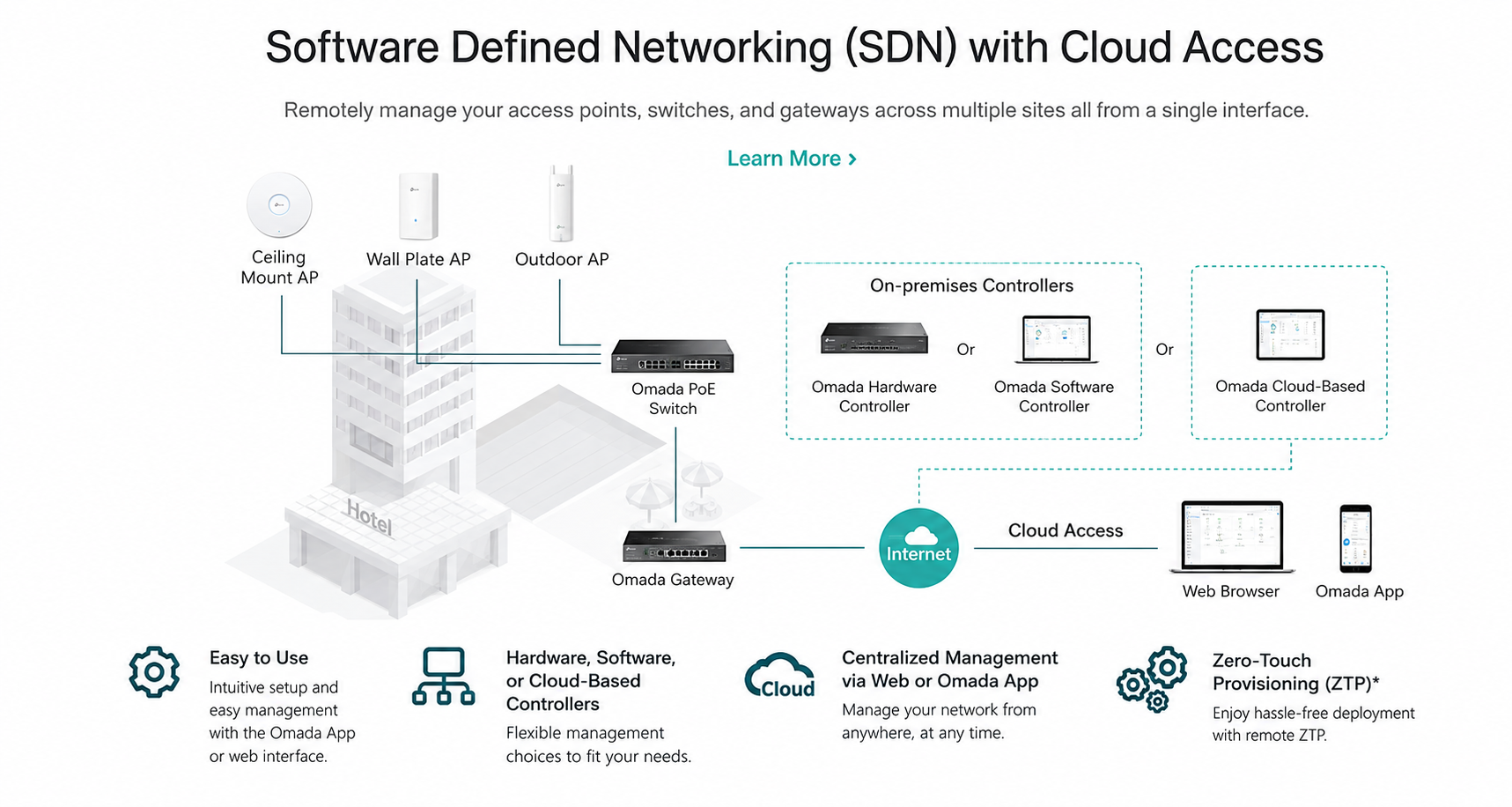Click the 'Intuitive setup and easy management' description
The width and height of the screenshot is (1512, 807).
[283, 722]
